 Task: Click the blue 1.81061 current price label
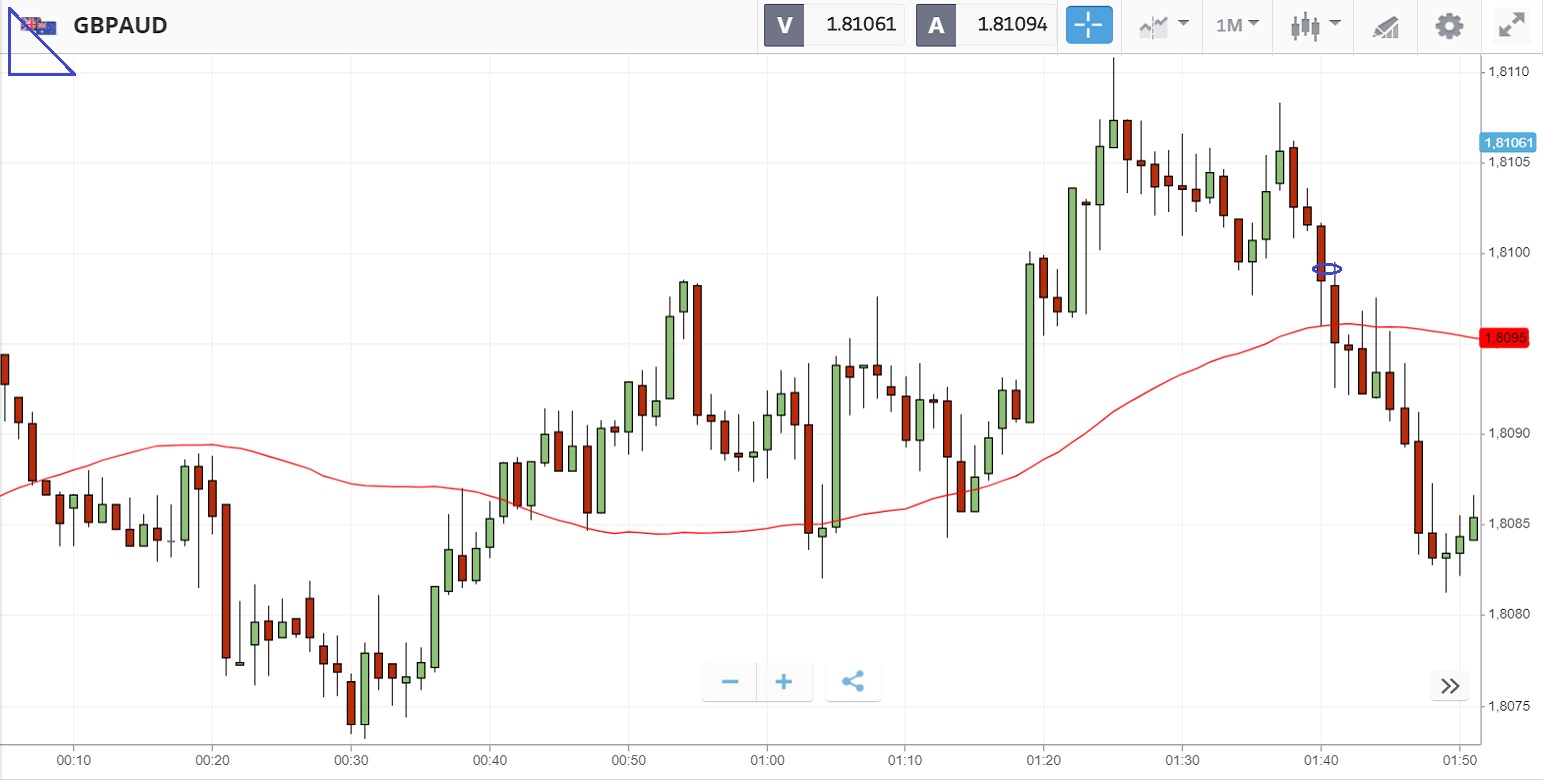pos(1506,143)
